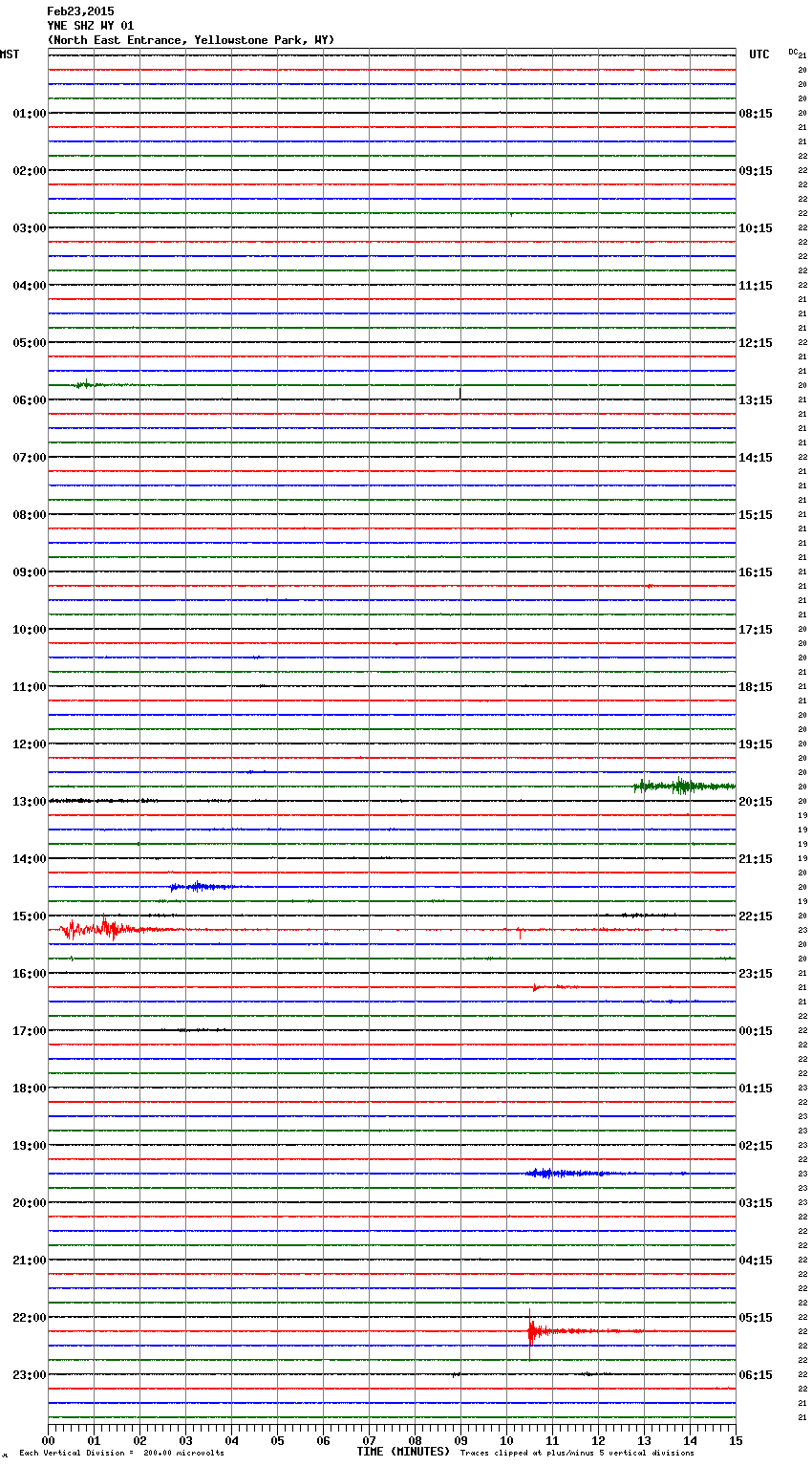
Task: Click the 02:15 UTC time label
Action: [756, 1146]
